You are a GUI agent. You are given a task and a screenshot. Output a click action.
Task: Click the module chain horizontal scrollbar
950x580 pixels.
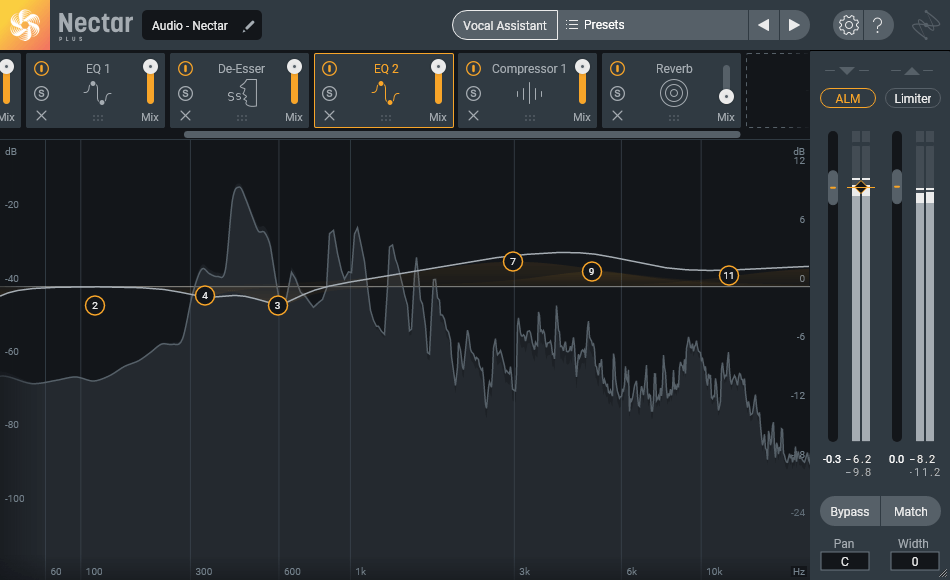click(x=462, y=135)
